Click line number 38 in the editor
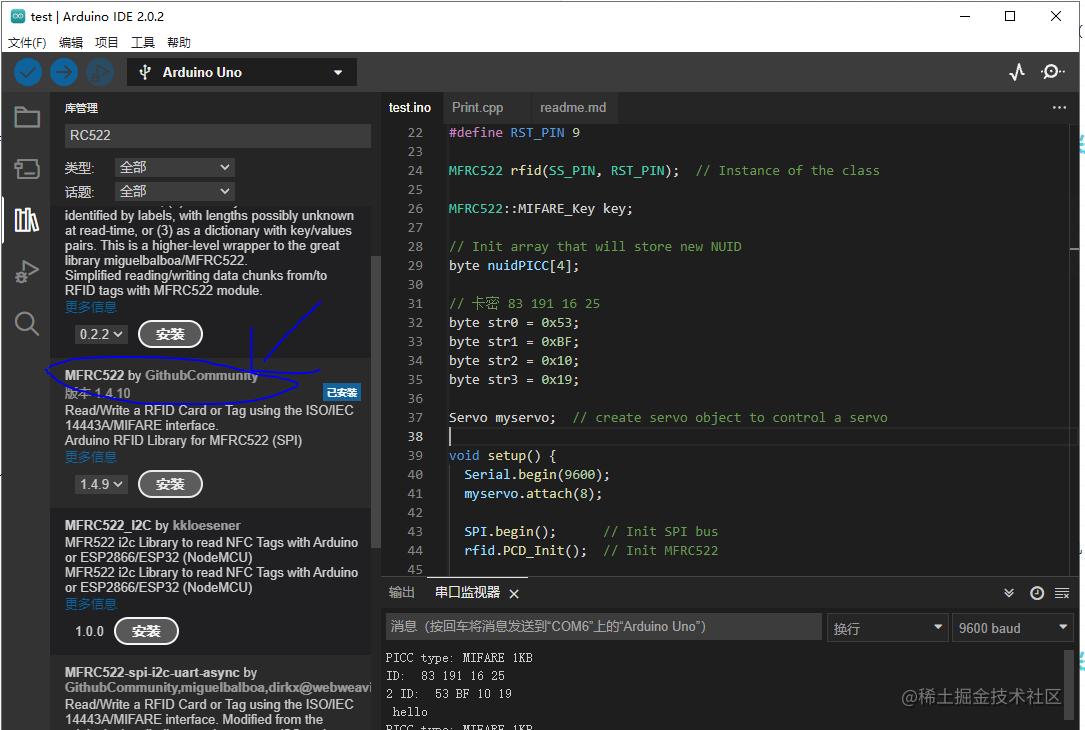Viewport: 1085px width, 730px height. point(415,437)
